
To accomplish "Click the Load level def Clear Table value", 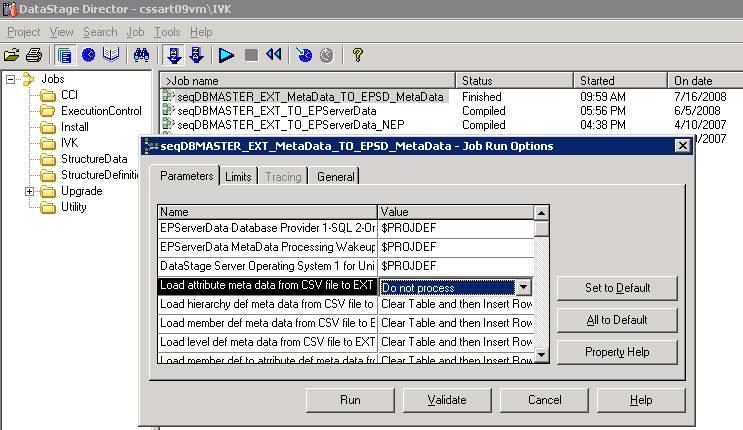I will tap(456, 342).
